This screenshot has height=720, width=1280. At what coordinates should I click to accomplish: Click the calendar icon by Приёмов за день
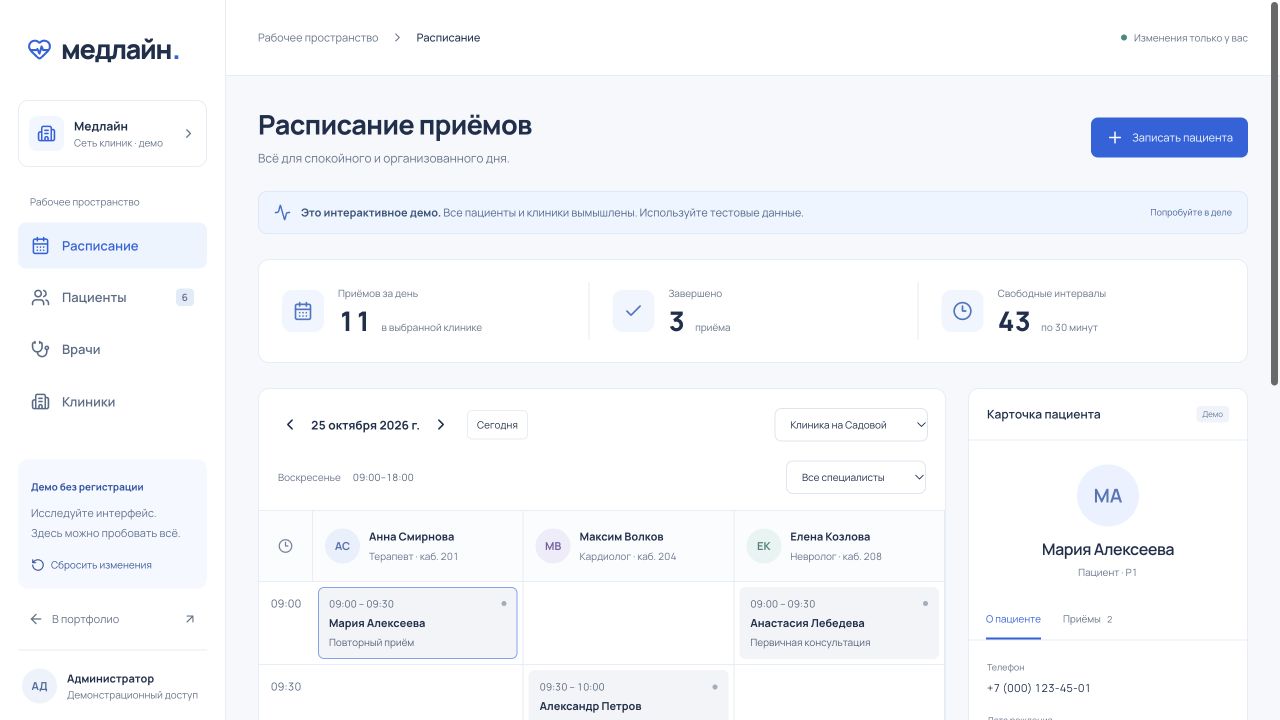(303, 311)
